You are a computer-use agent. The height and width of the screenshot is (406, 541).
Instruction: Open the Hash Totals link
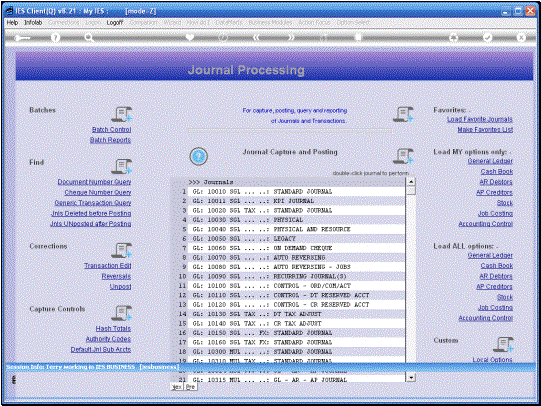[113, 328]
